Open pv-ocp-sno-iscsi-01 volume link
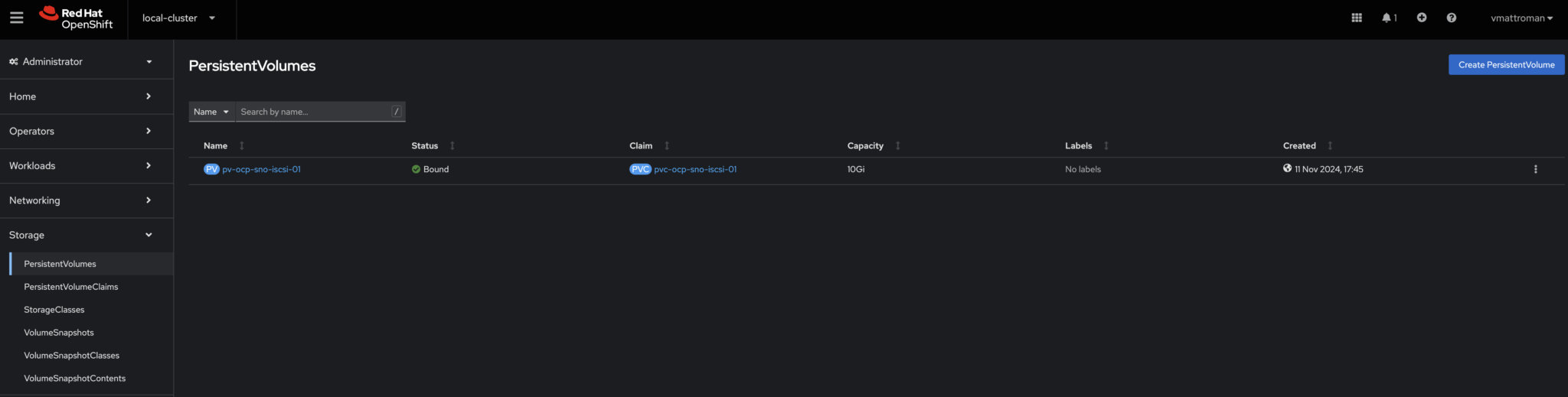Image resolution: width=1568 pixels, height=397 pixels. (261, 169)
